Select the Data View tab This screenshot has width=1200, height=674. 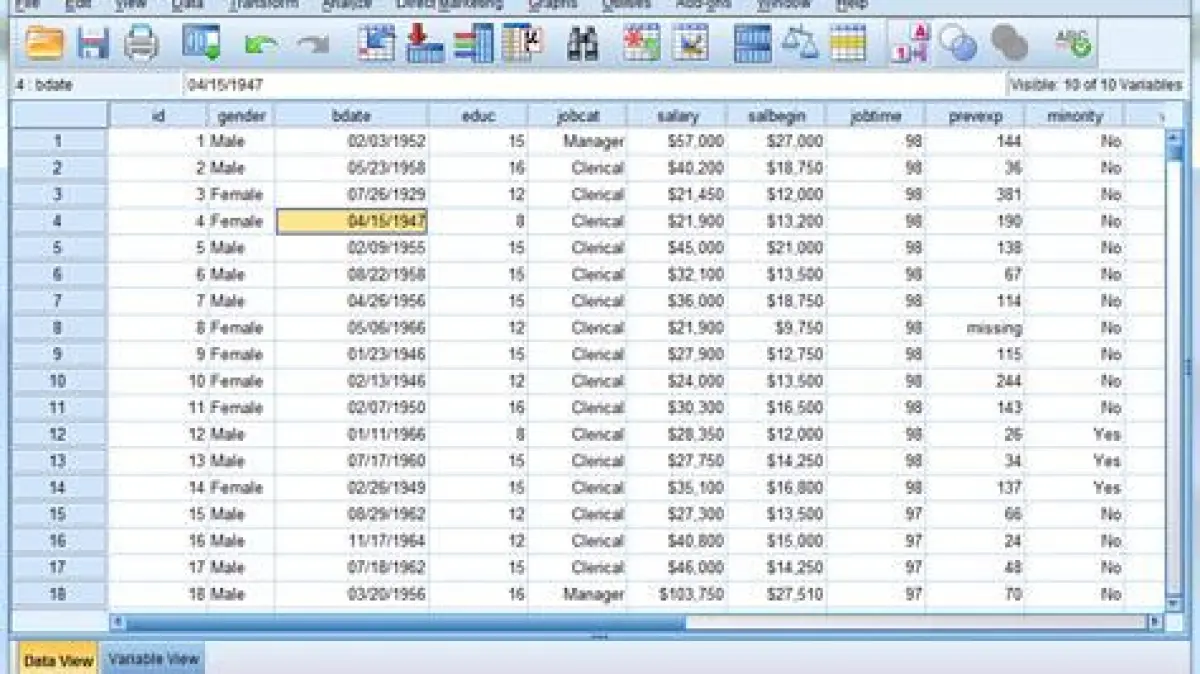(58, 660)
